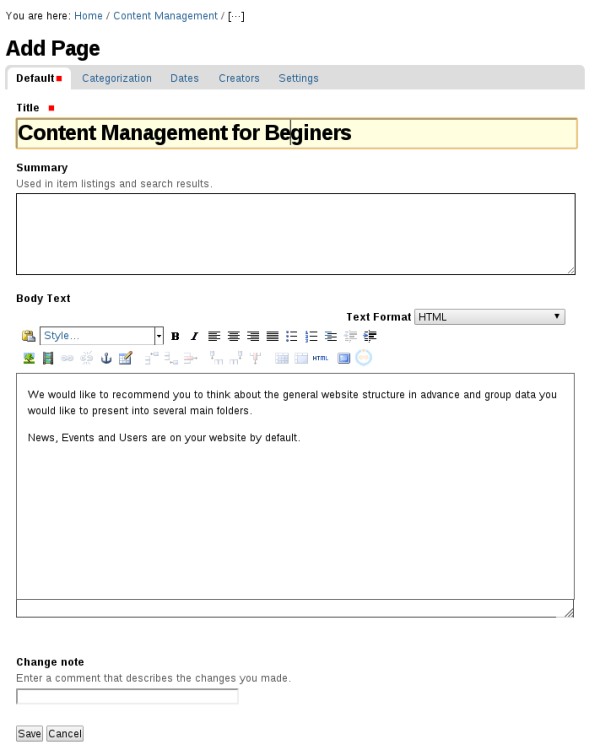Center-align the body text
Viewport: 600px width, 750px height.
pyautogui.click(x=233, y=336)
